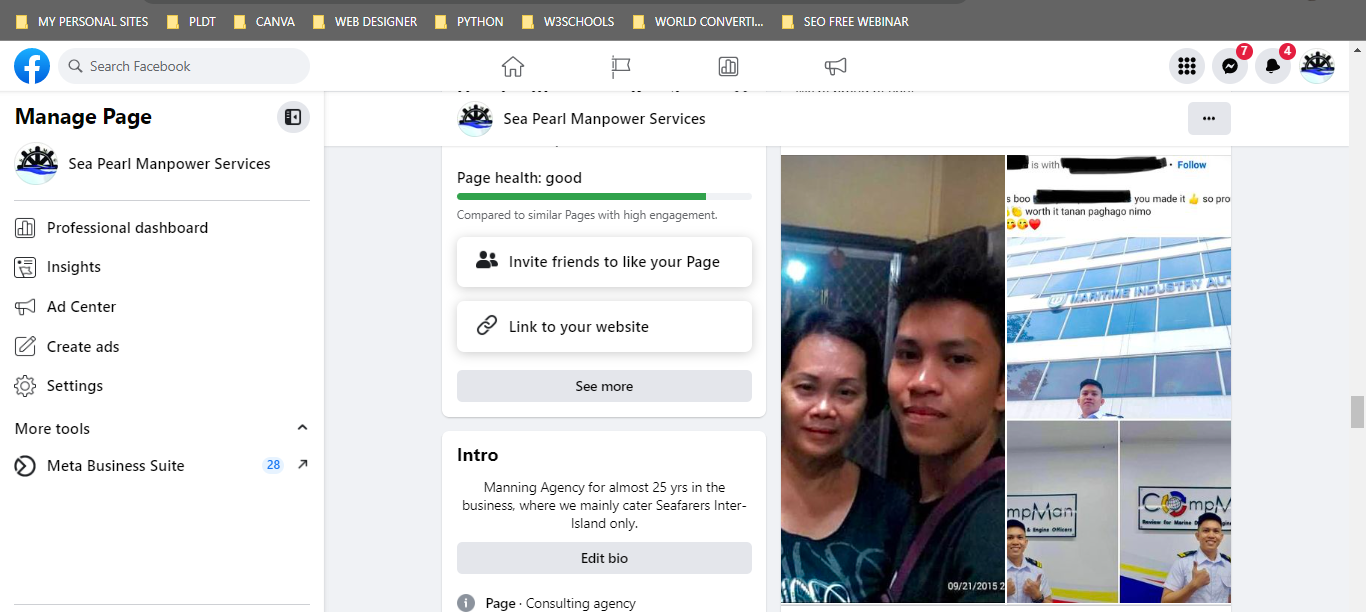Open SEO FREE WEBINAR bookmark folder
1366x612 pixels.
[x=845, y=21]
